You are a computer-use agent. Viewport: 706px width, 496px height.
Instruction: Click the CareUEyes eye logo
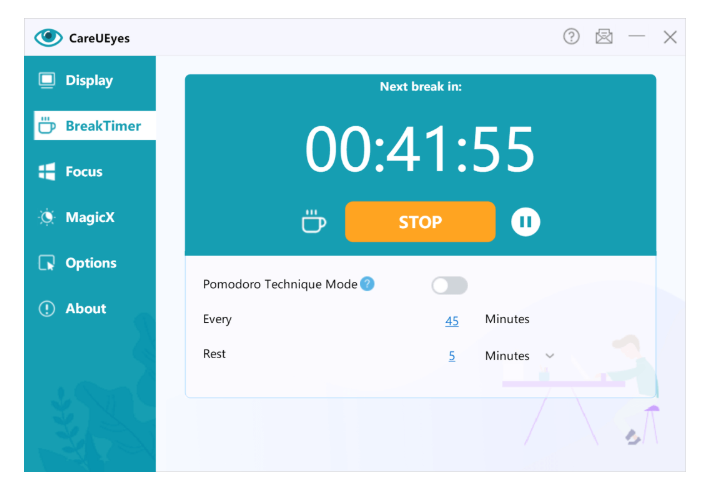click(x=49, y=37)
